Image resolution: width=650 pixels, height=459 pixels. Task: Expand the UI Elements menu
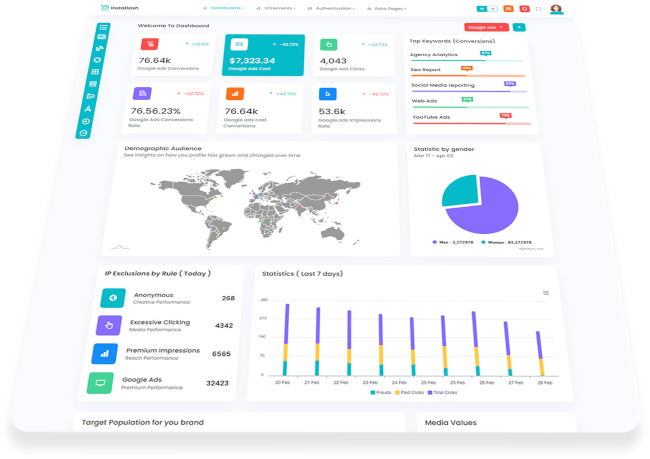[276, 8]
